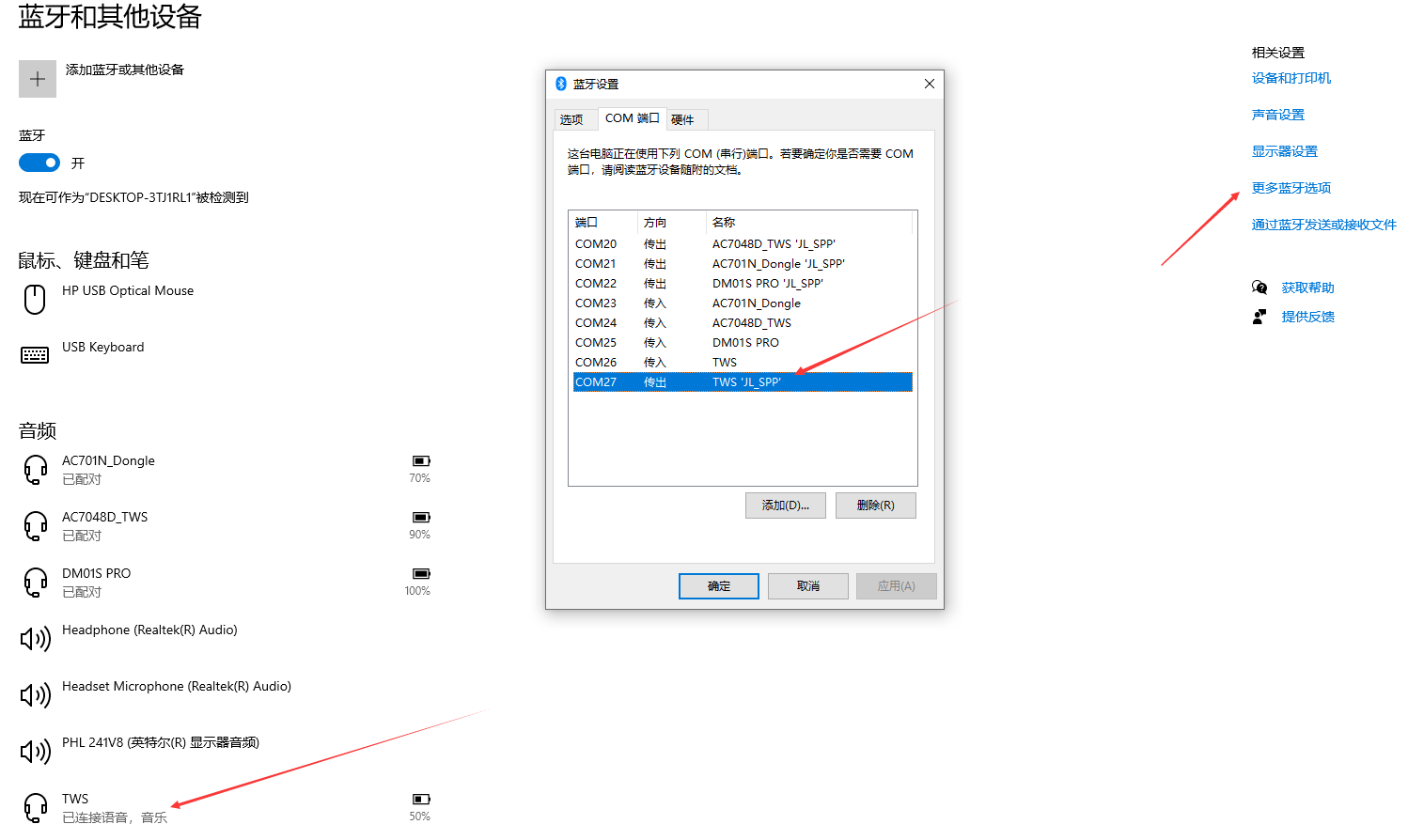Select the COM22 port row
The width and height of the screenshot is (1408, 840).
pos(743,284)
